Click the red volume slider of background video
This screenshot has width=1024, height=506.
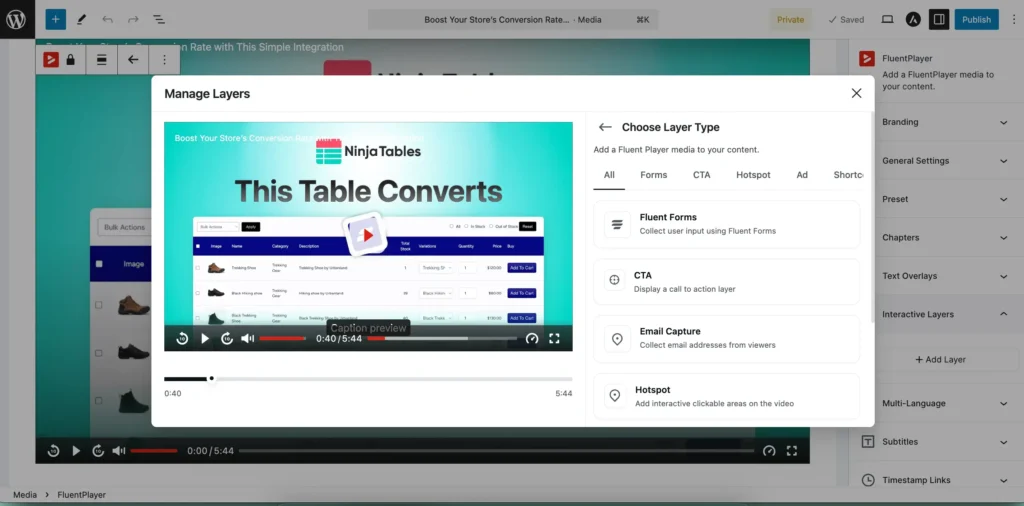(x=153, y=451)
